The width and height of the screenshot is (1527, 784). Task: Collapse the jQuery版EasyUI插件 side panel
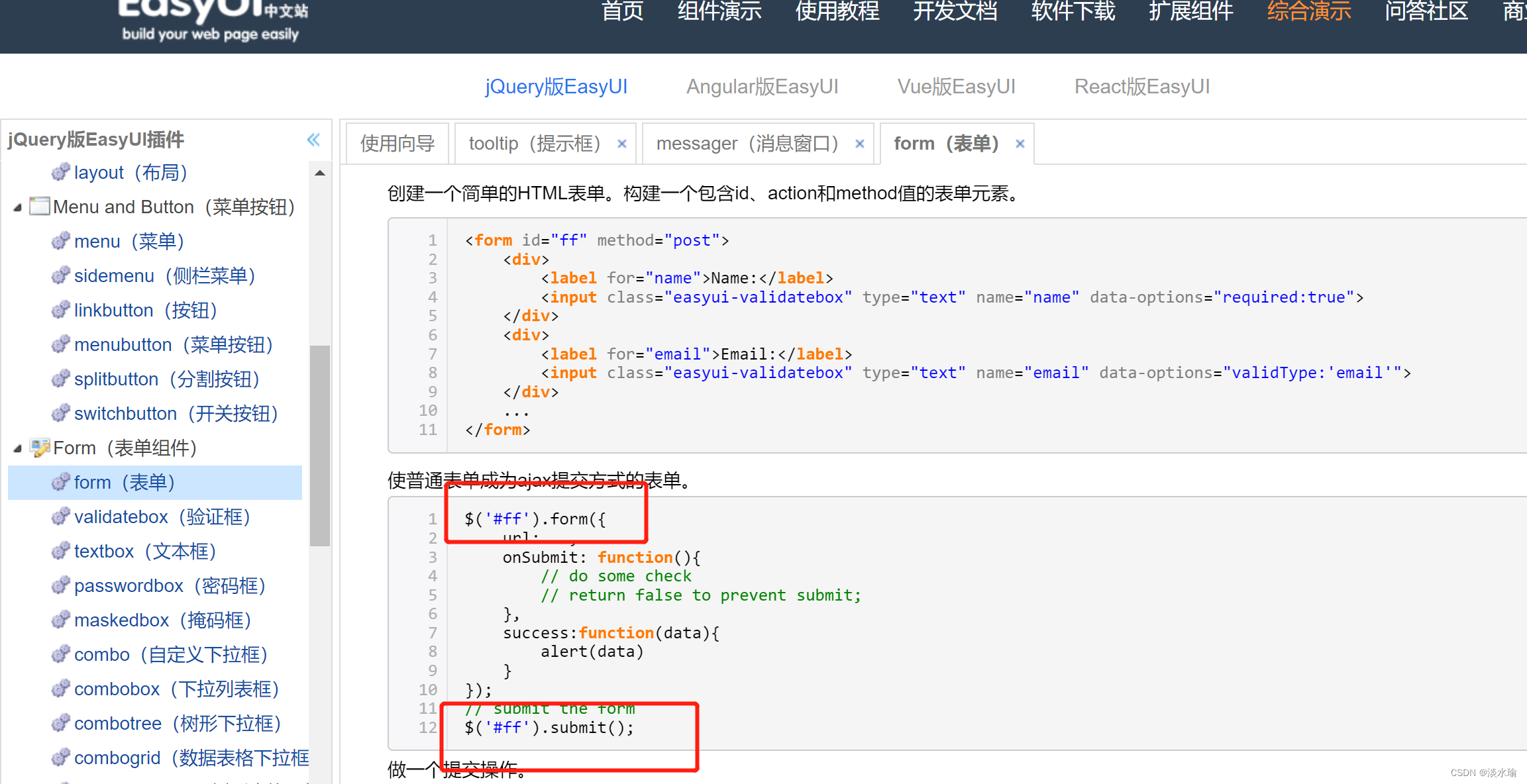point(313,140)
